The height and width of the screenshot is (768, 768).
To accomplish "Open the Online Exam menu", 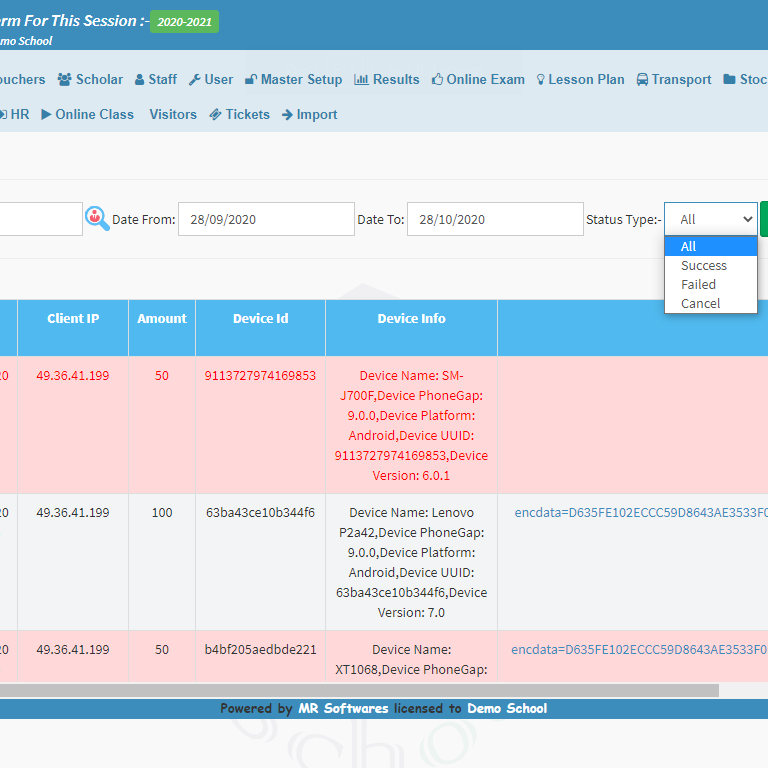I will [478, 80].
